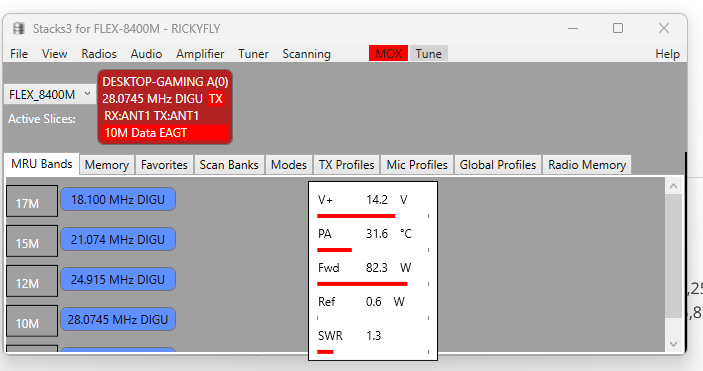
Task: Open the Tuner menu
Action: (253, 54)
